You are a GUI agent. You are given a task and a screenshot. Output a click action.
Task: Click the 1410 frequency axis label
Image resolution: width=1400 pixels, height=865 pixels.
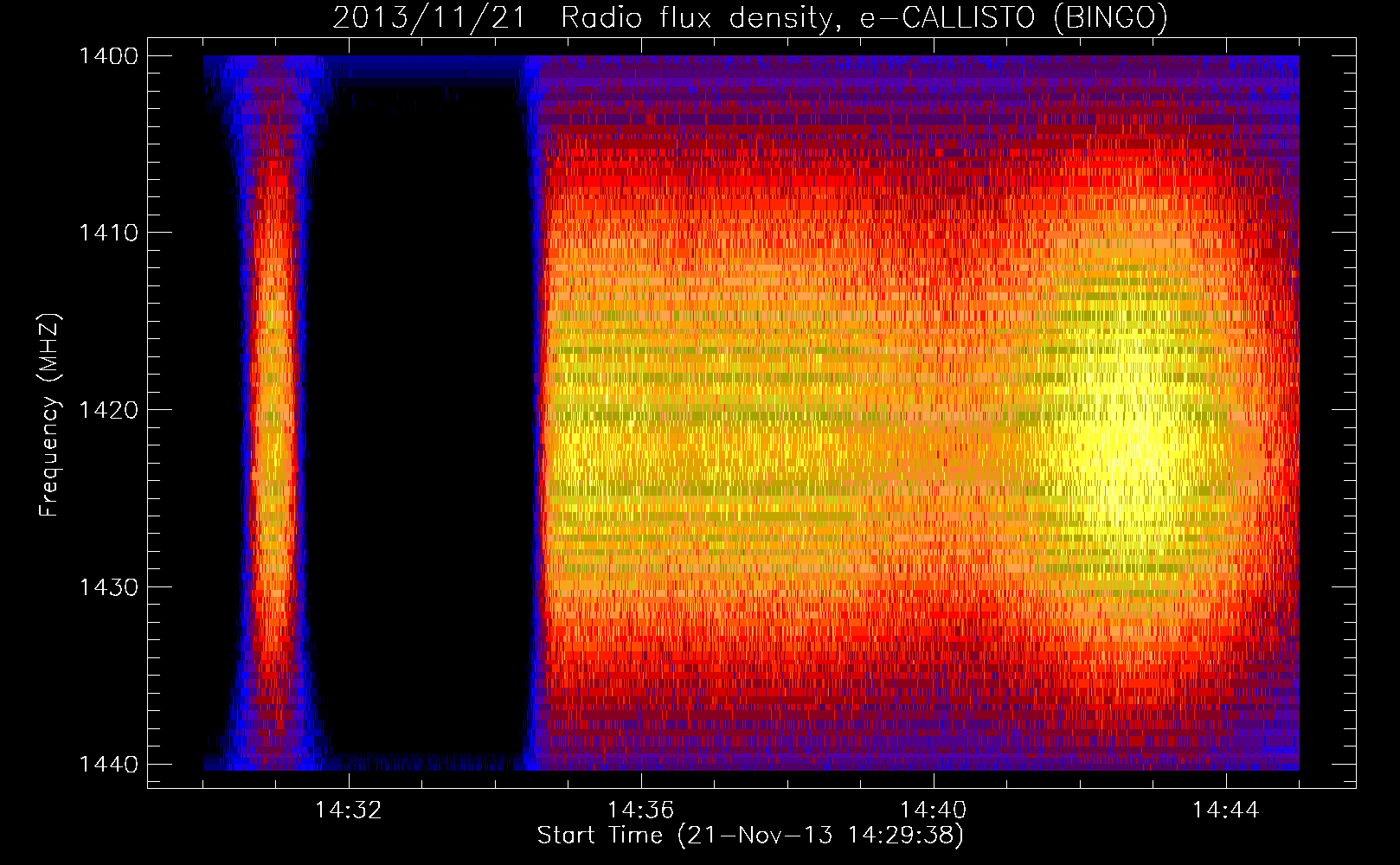[108, 233]
